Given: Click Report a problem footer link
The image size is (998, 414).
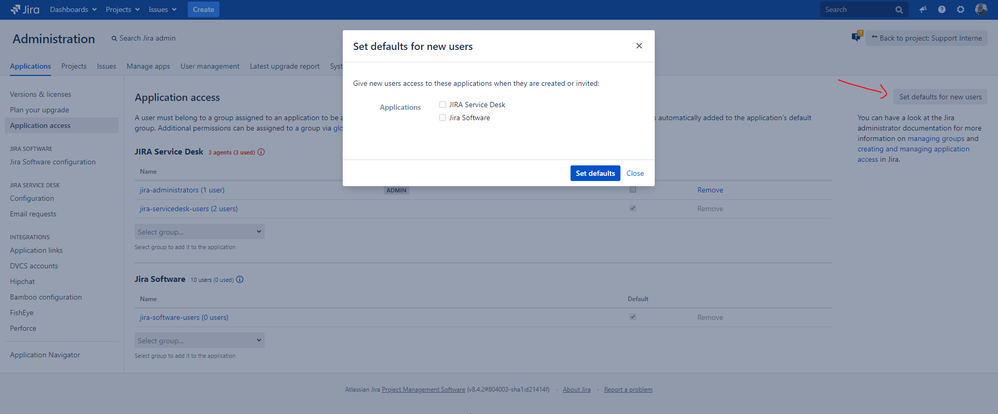Looking at the screenshot, I should 628,389.
